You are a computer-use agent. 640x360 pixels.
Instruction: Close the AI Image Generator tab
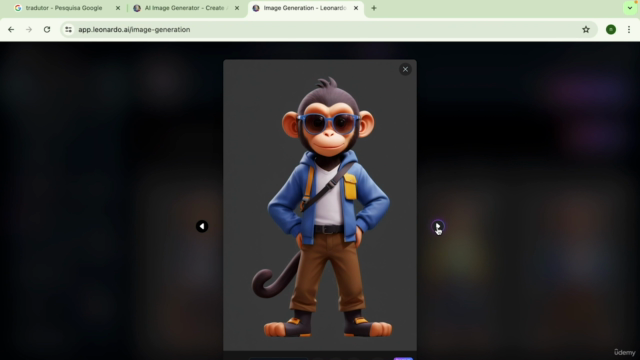pos(237,8)
